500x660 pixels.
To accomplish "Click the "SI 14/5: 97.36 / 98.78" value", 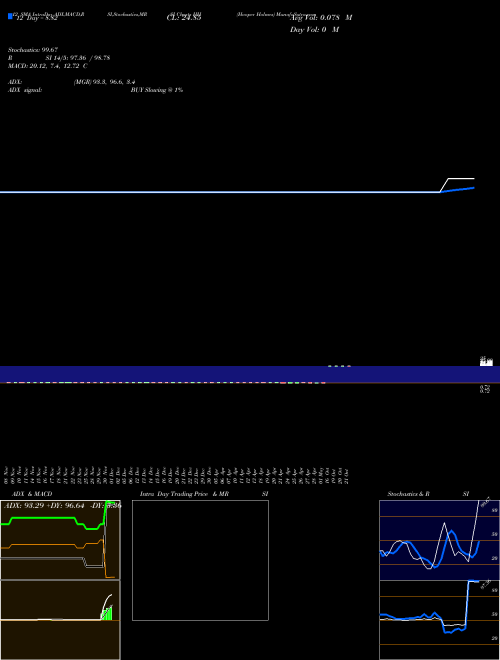I will pos(78,58).
